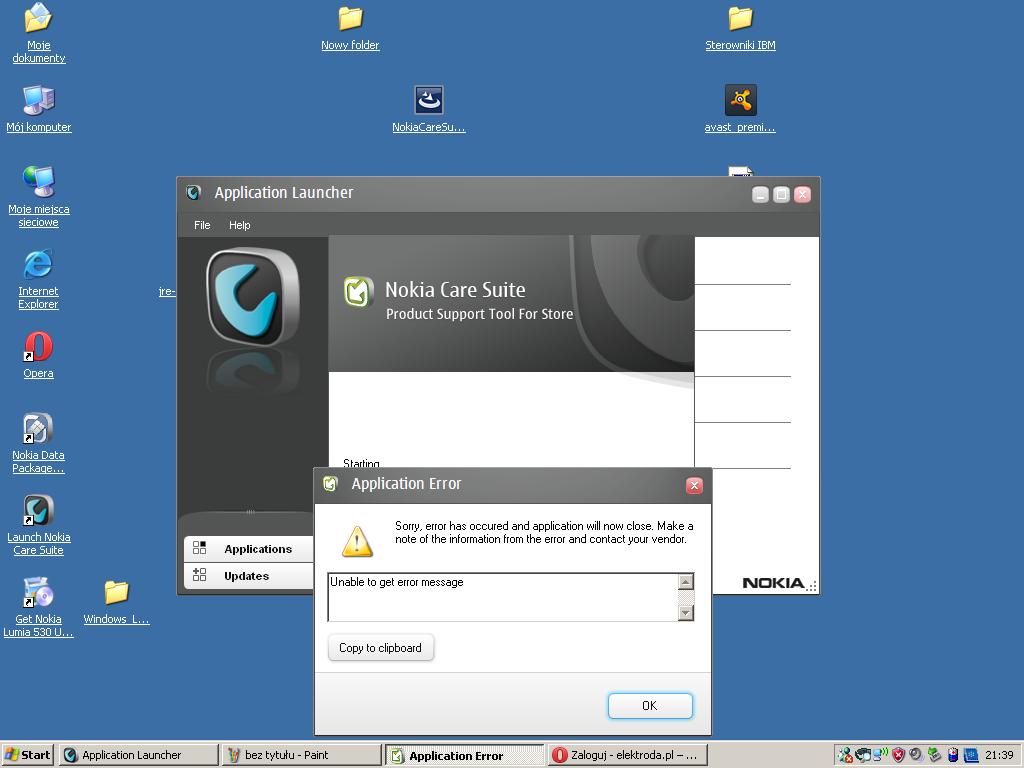
Task: Switch to bez tytułu - Paint taskbar button
Action: [x=301, y=755]
